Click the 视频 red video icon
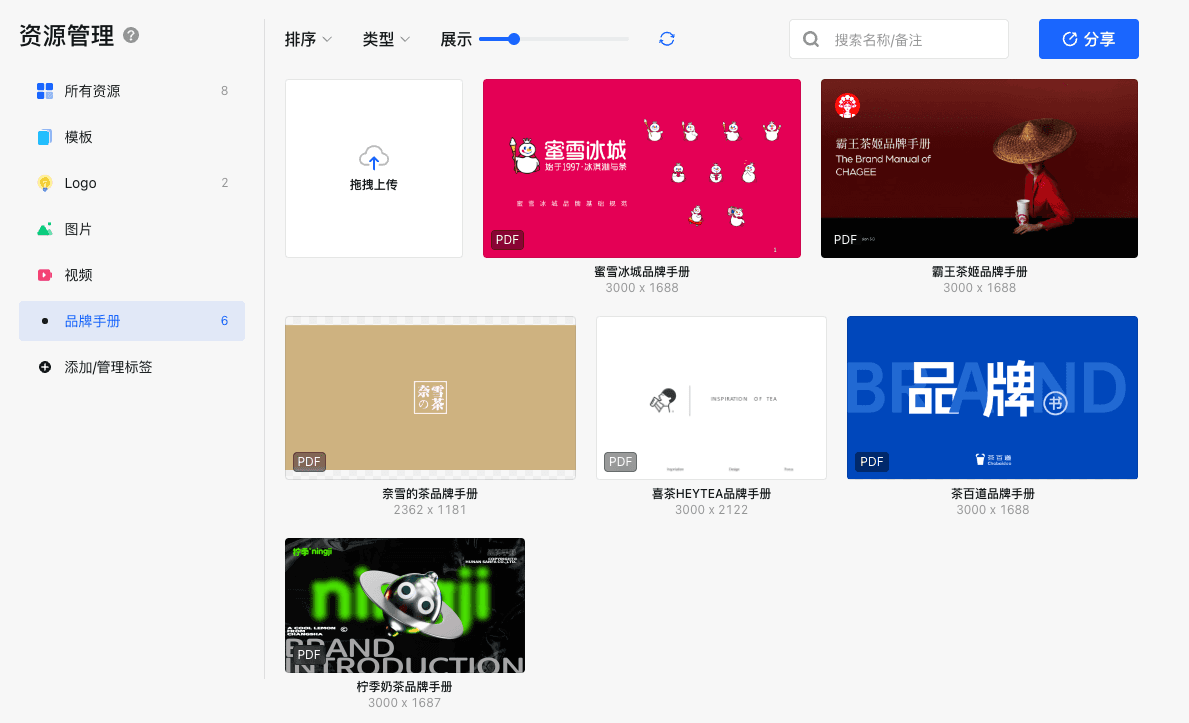This screenshot has width=1189, height=723. click(x=45, y=275)
